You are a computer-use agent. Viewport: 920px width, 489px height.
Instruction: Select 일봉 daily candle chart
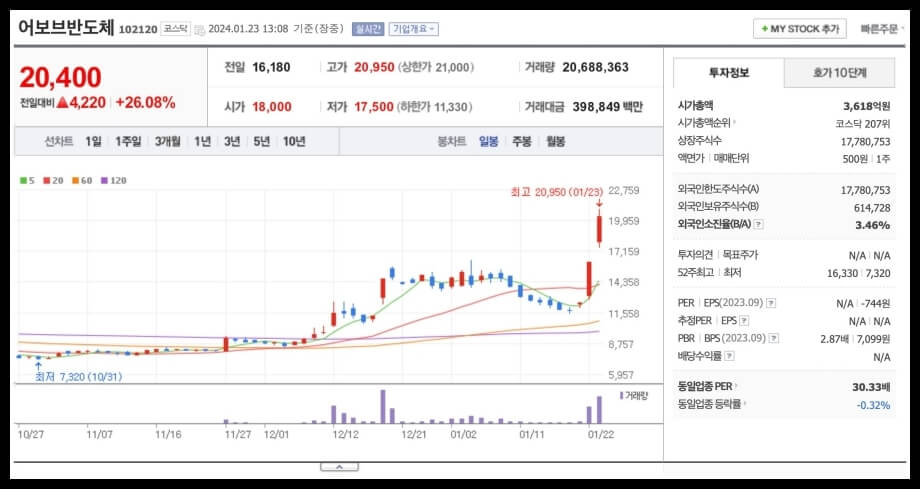[x=489, y=141]
